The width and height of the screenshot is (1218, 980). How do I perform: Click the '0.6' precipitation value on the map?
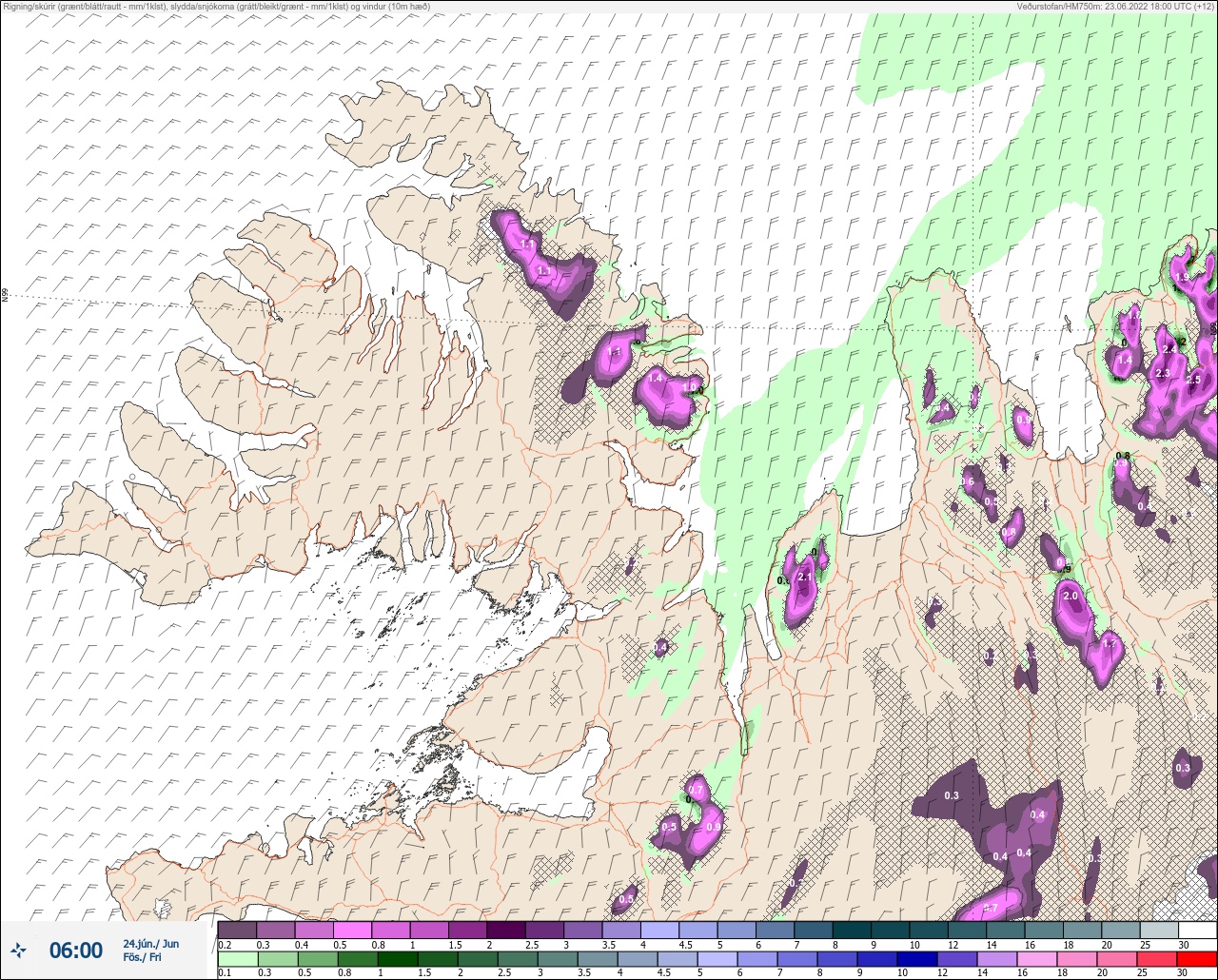[967, 481]
